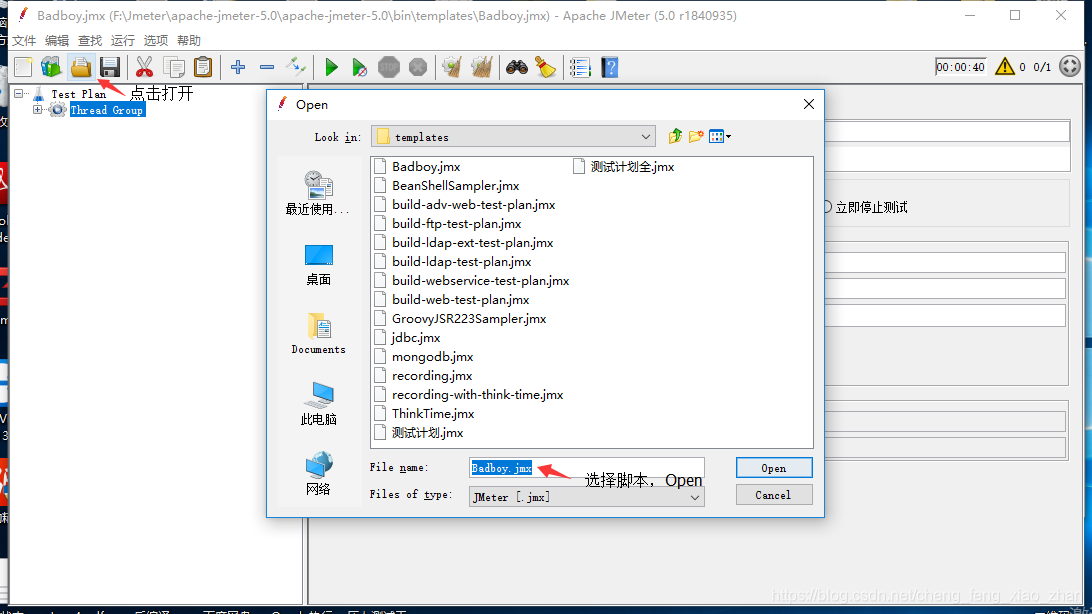Click the Clear results icon
Image resolution: width=1092 pixels, height=614 pixels.
point(452,68)
